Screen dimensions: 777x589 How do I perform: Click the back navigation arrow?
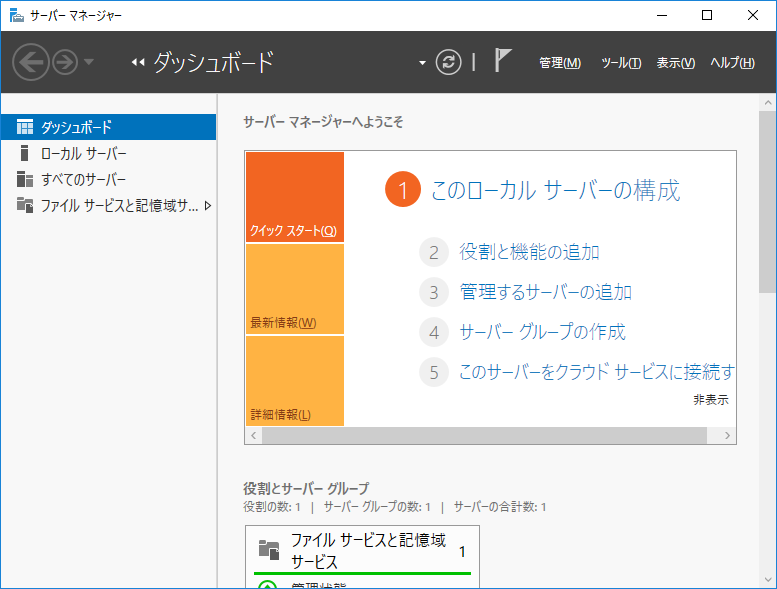point(31,62)
